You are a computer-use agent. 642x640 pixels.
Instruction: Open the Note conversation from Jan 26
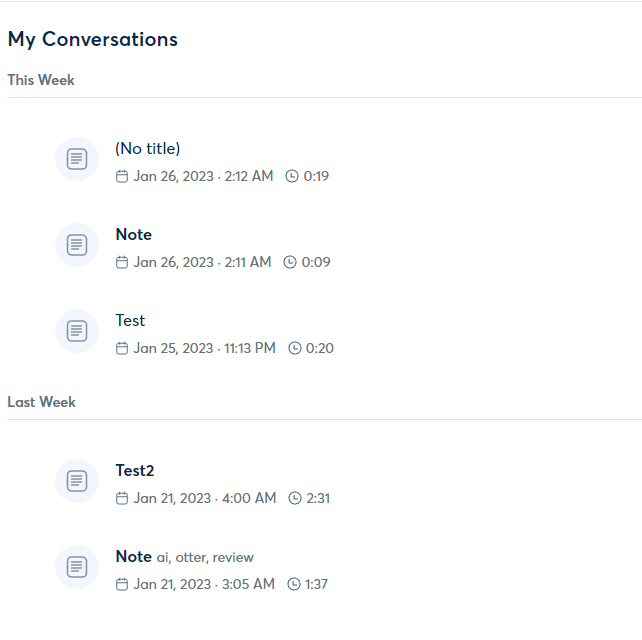(x=134, y=235)
